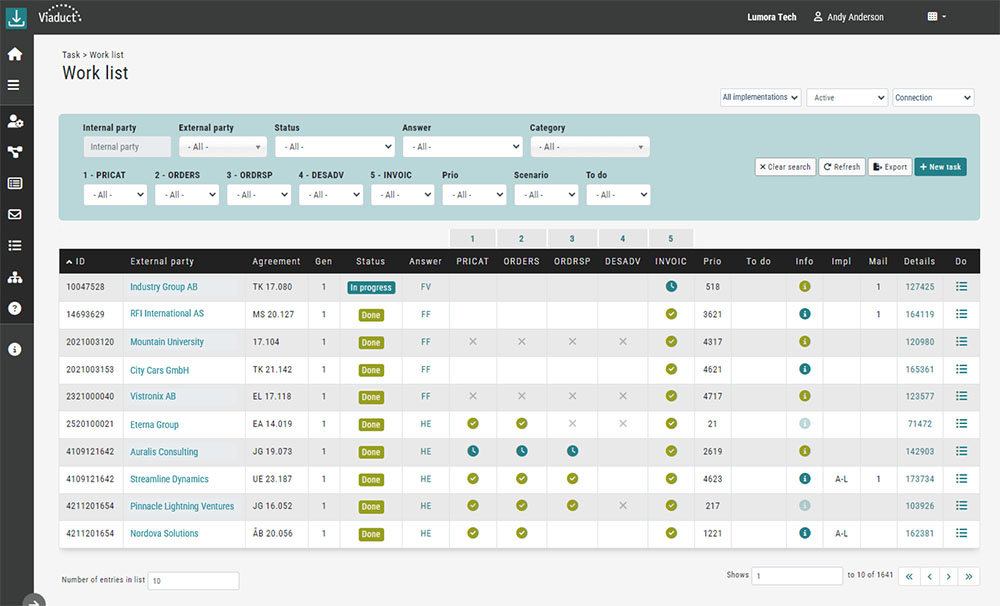The height and width of the screenshot is (606, 1000).
Task: Open the help question mark icon
Action: [x=15, y=308]
